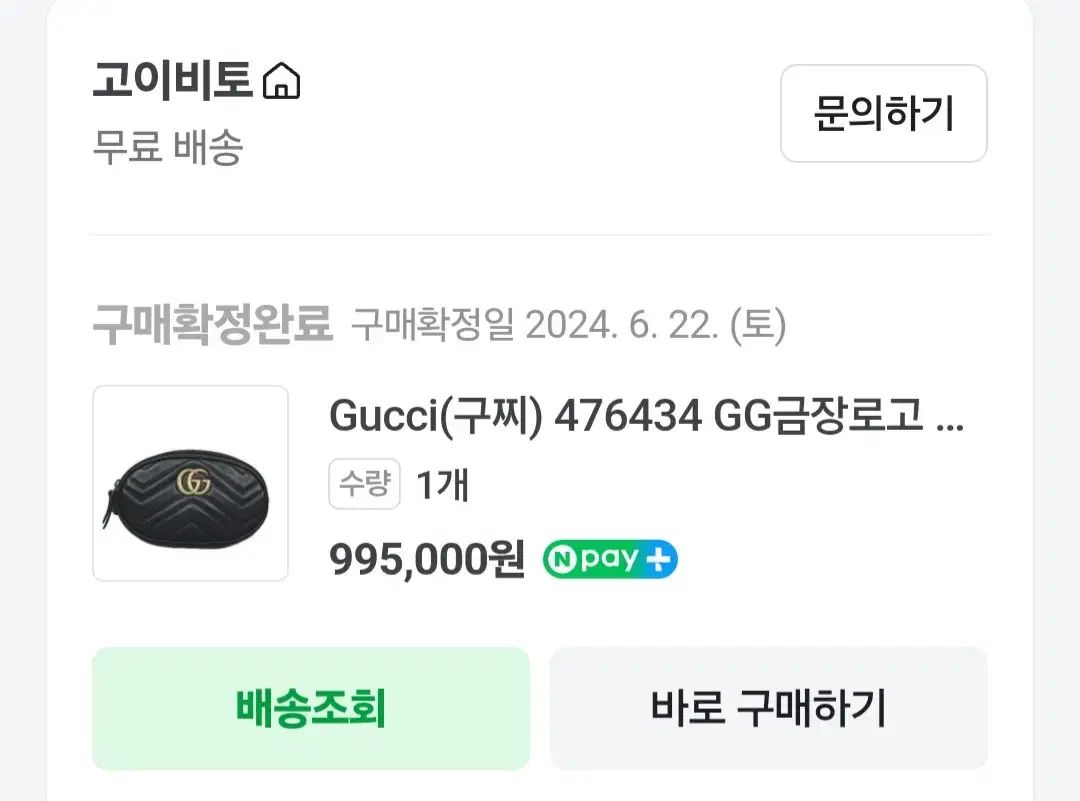Click the pay text in the Npay badge

point(607,559)
